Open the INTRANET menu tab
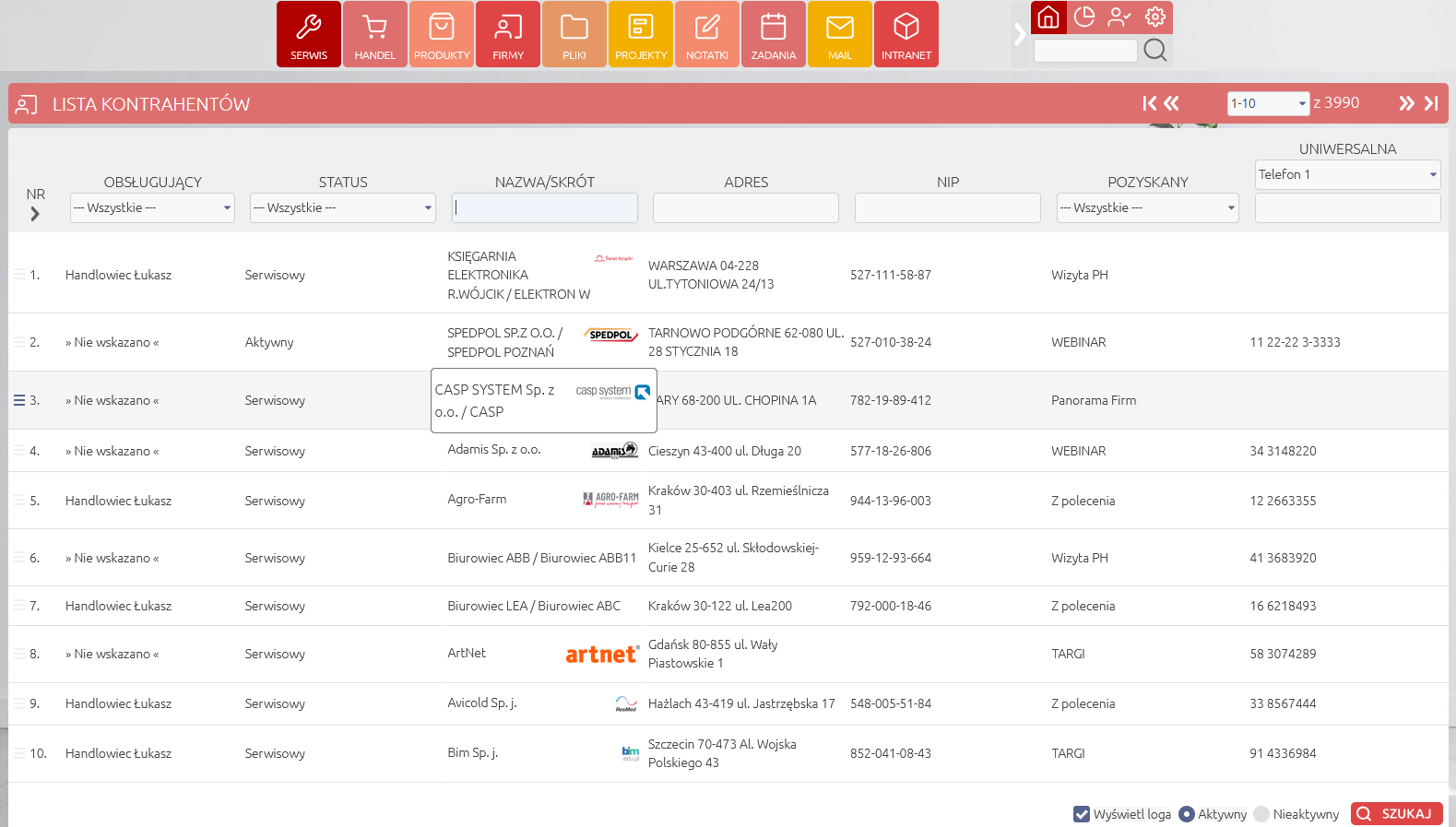The width and height of the screenshot is (1456, 827). coord(906,34)
